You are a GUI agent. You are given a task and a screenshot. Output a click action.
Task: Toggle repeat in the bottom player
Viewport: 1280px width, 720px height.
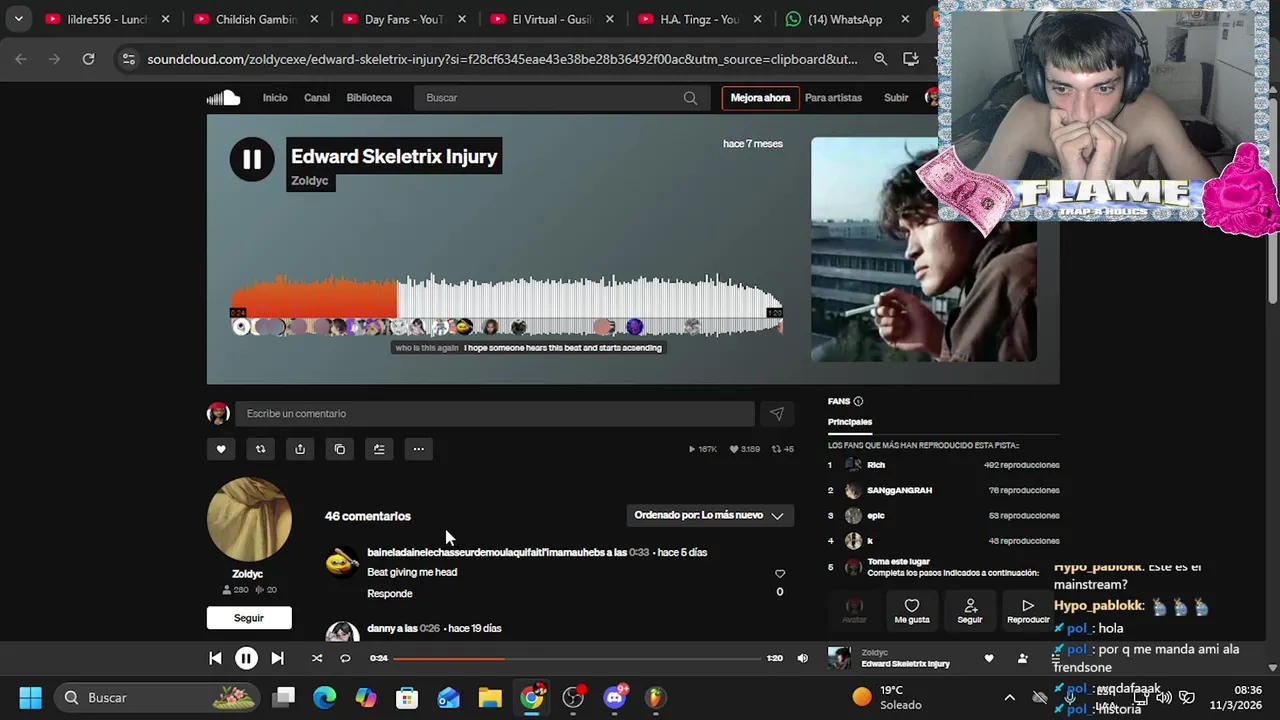345,658
